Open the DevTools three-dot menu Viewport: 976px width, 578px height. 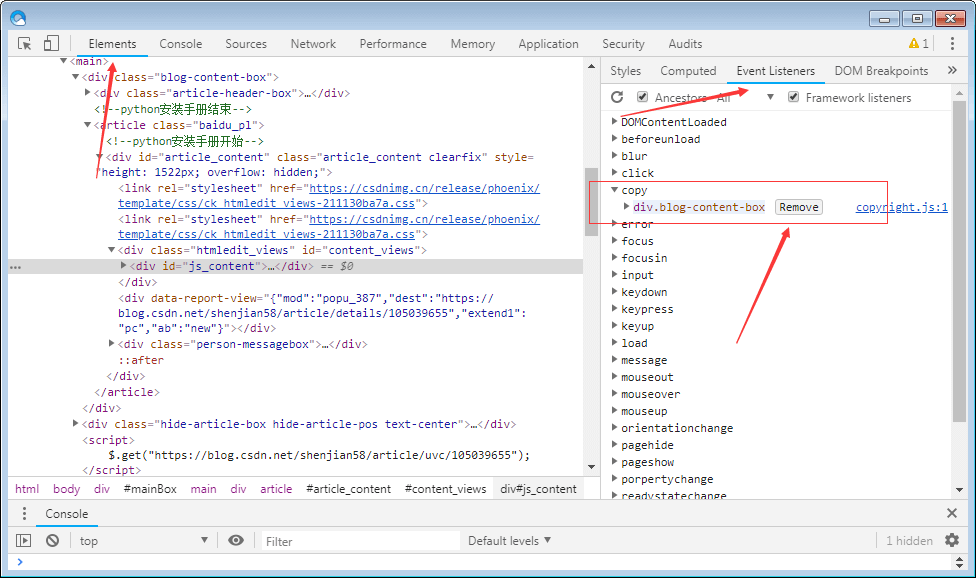pos(951,43)
